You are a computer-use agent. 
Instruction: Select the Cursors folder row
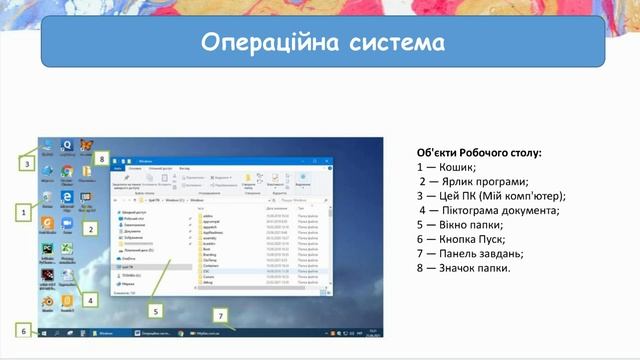tap(261, 277)
